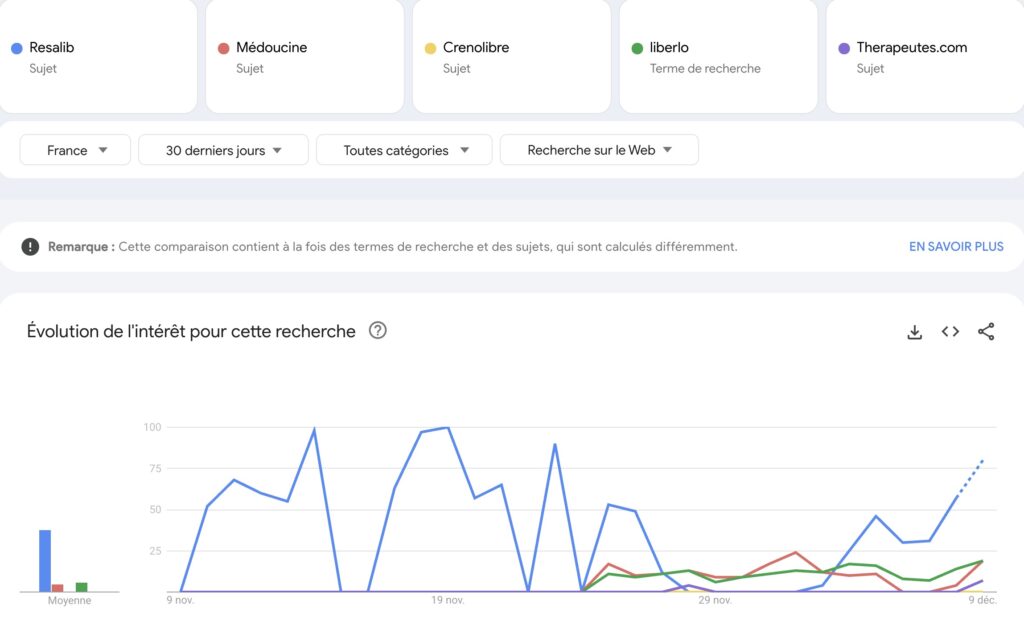Download the interest over time chart data
1024x629 pixels.
[x=914, y=331]
